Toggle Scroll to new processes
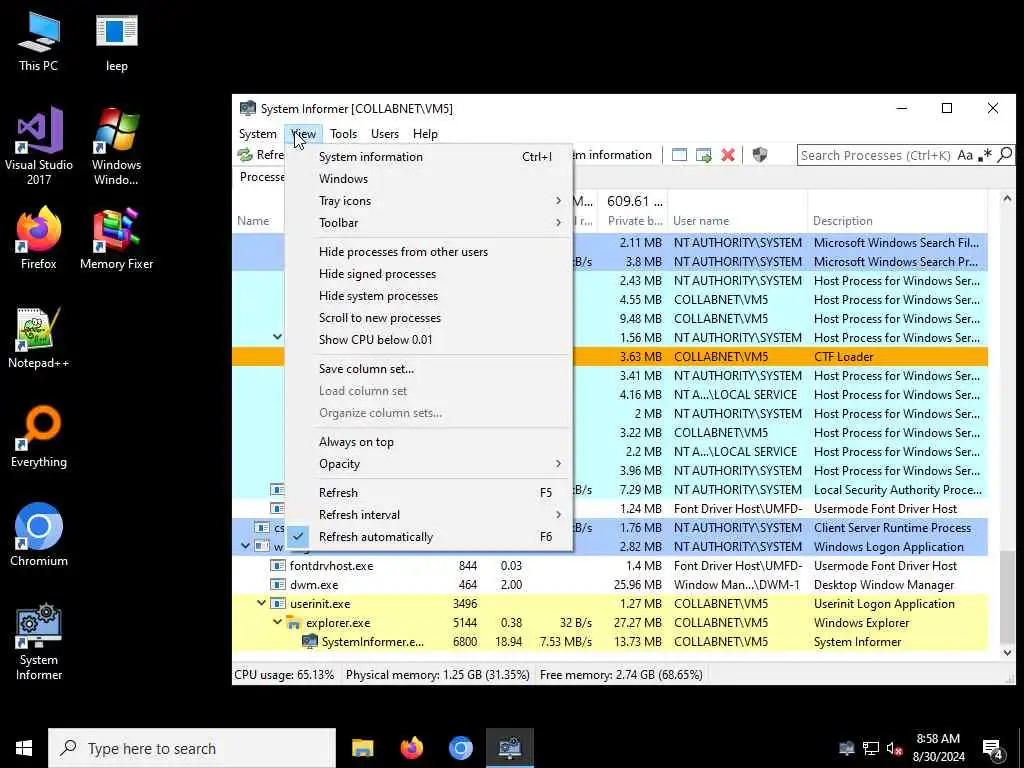1024x768 pixels. click(429, 317)
